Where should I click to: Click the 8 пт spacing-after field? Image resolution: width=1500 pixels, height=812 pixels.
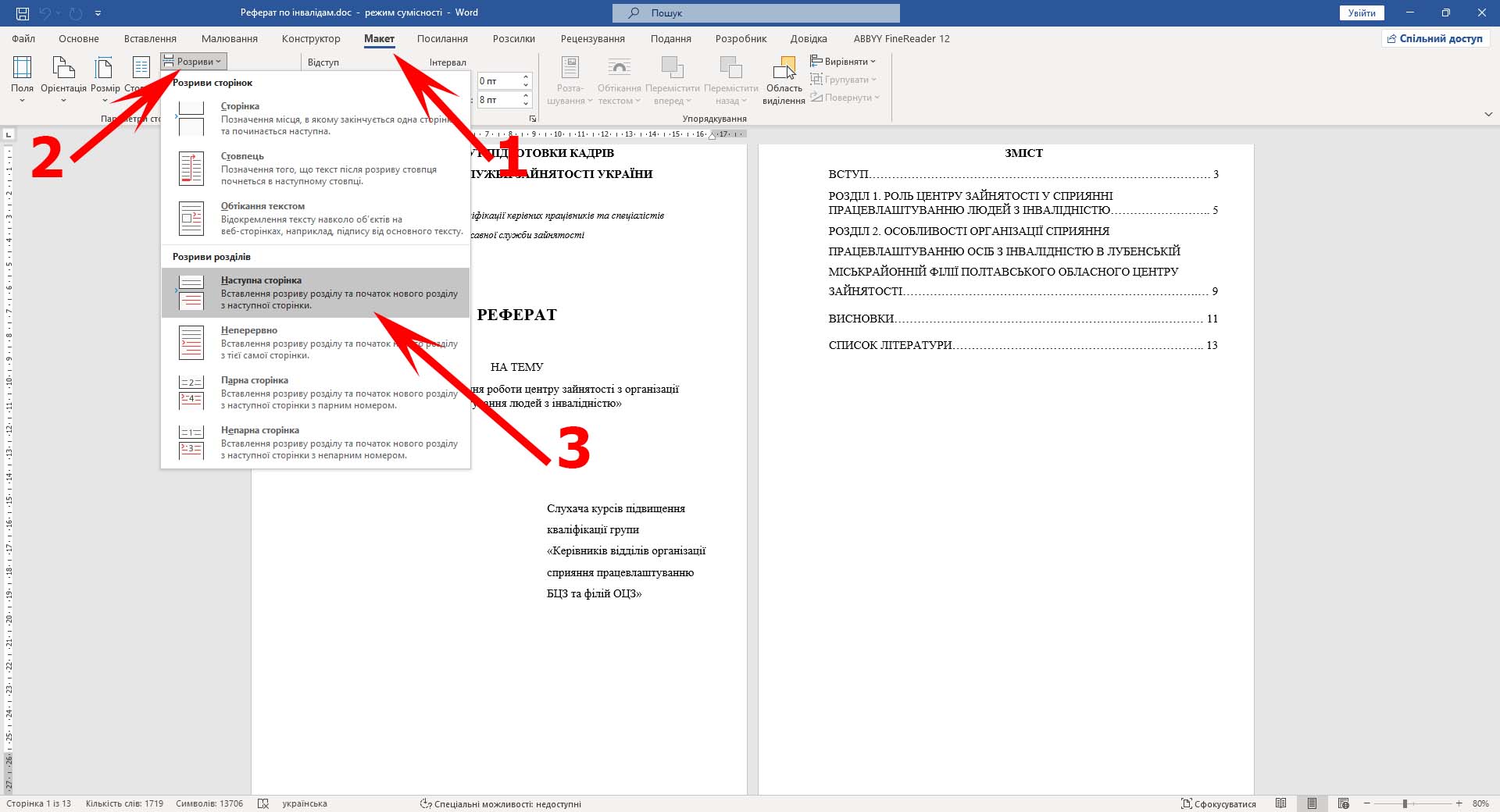click(x=498, y=100)
